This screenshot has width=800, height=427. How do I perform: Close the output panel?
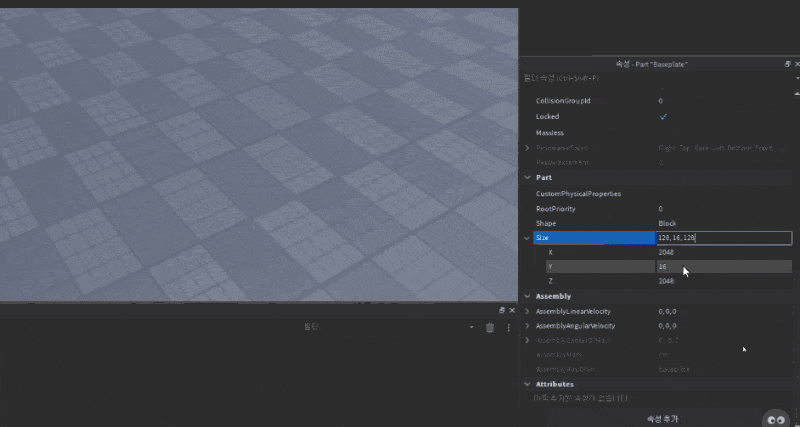[x=512, y=311]
